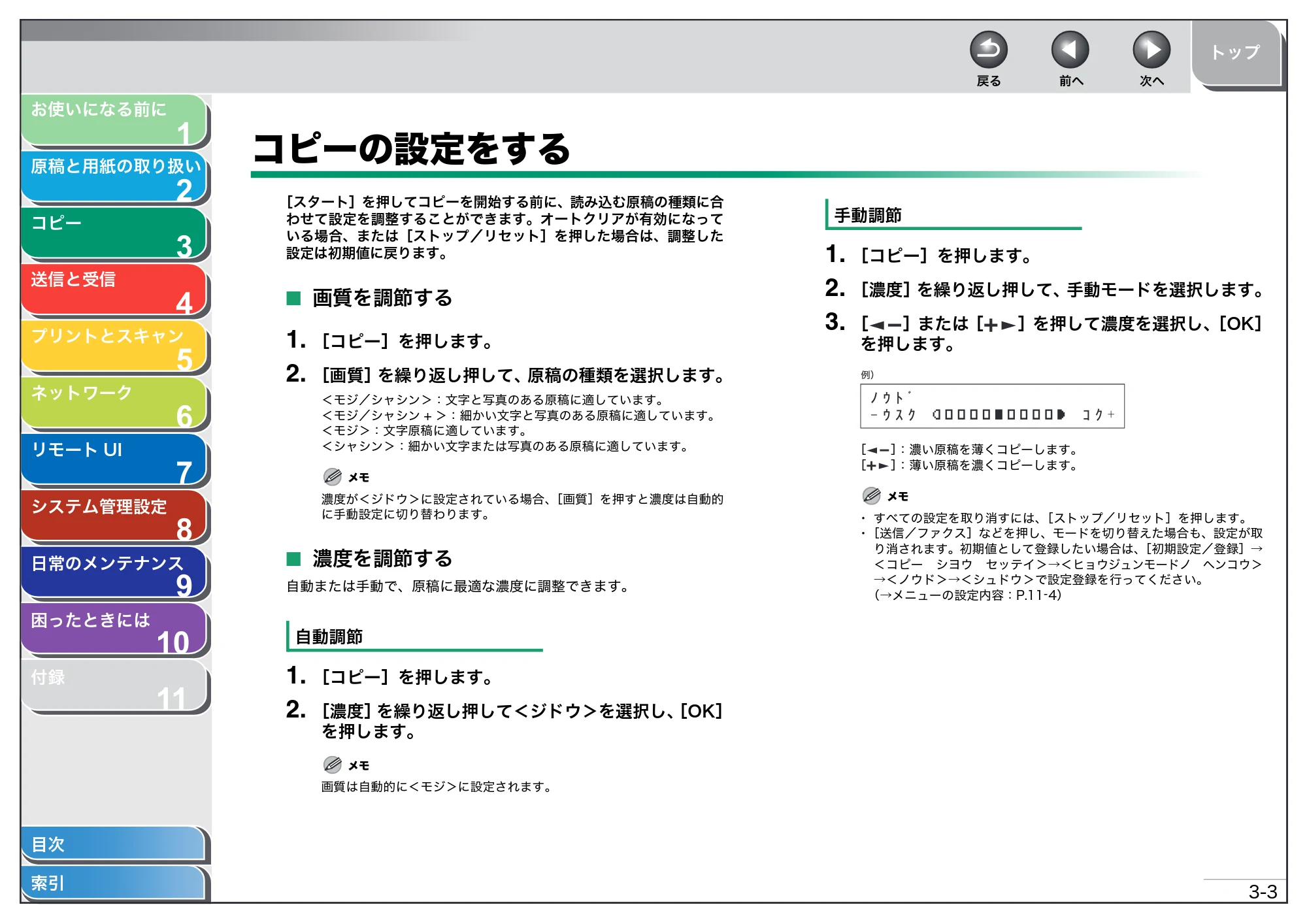Go to the トップ page tab
This screenshot has width=1307, height=924.
(x=1235, y=53)
